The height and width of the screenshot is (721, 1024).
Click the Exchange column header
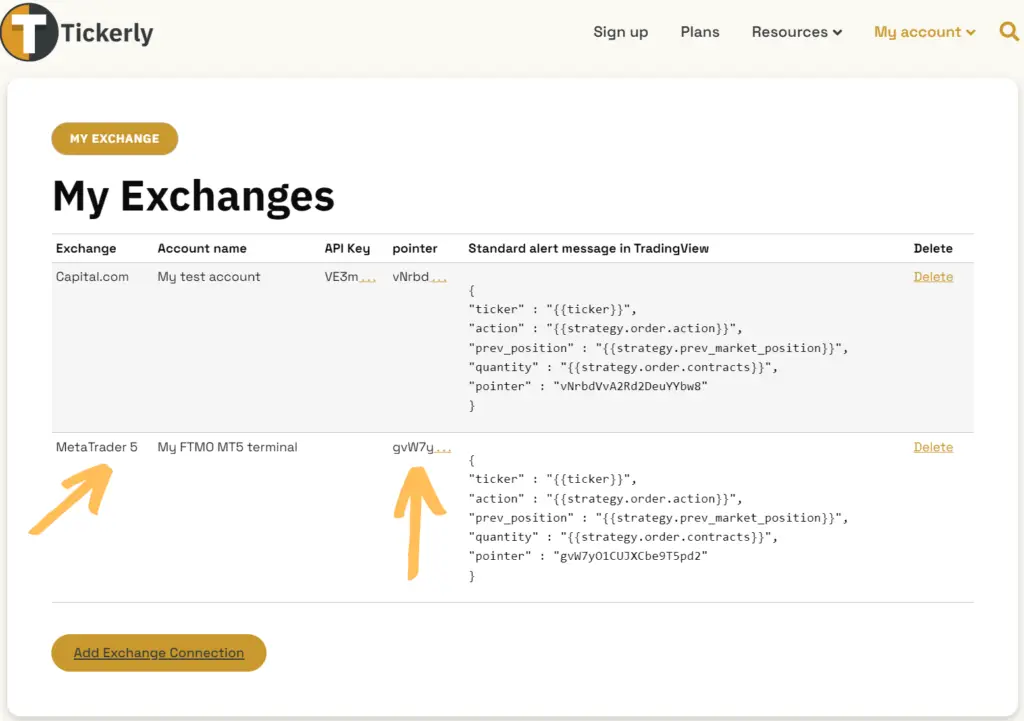click(x=86, y=248)
